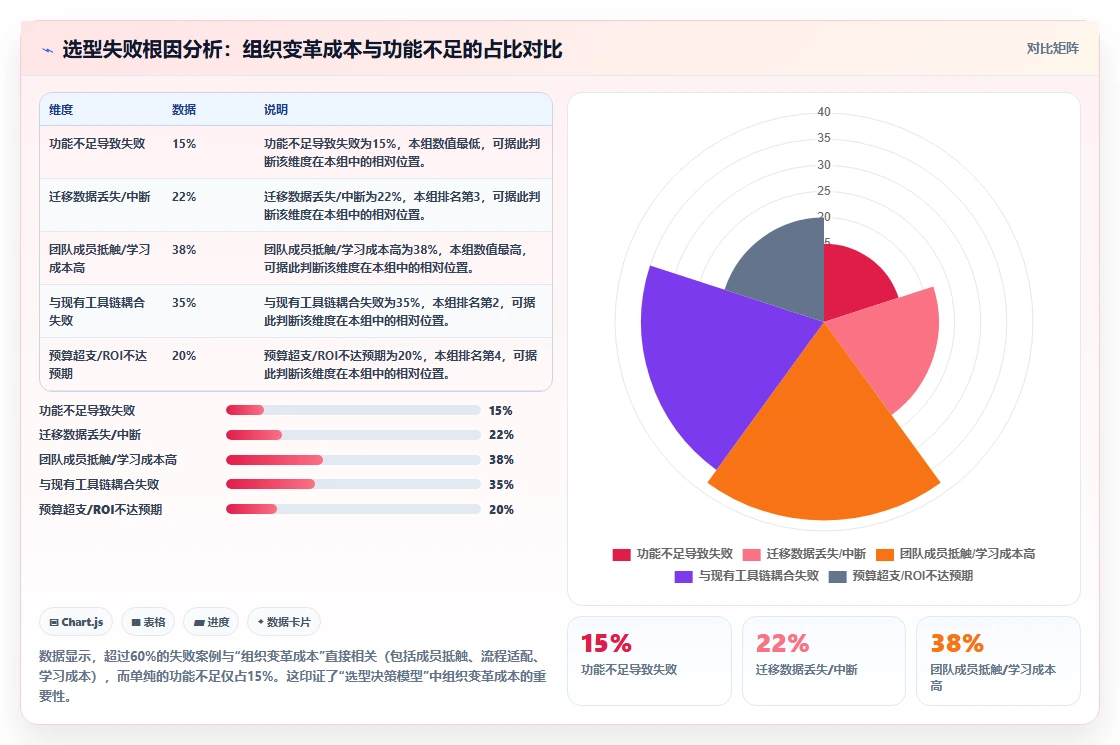Image resolution: width=1120 pixels, height=745 pixels.
Task: Toggle 功能不足导致失败 legend swatch
Action: 621,554
